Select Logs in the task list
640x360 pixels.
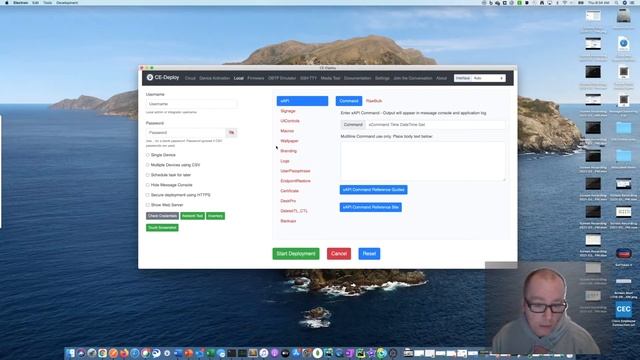tap(285, 161)
